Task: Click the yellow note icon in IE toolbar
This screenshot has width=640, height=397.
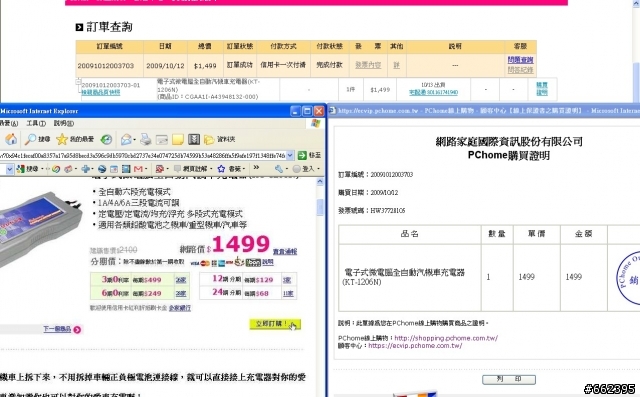Action: pyautogui.click(x=178, y=140)
